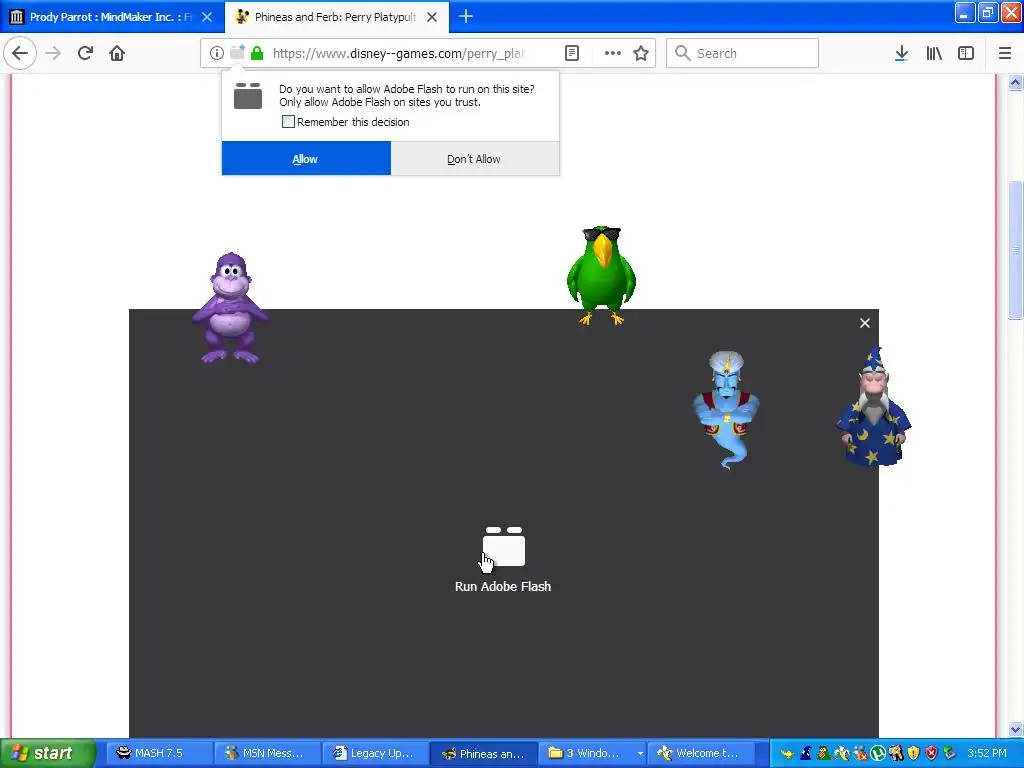Open the downloads panel
Image resolution: width=1024 pixels, height=768 pixels.
(901, 53)
